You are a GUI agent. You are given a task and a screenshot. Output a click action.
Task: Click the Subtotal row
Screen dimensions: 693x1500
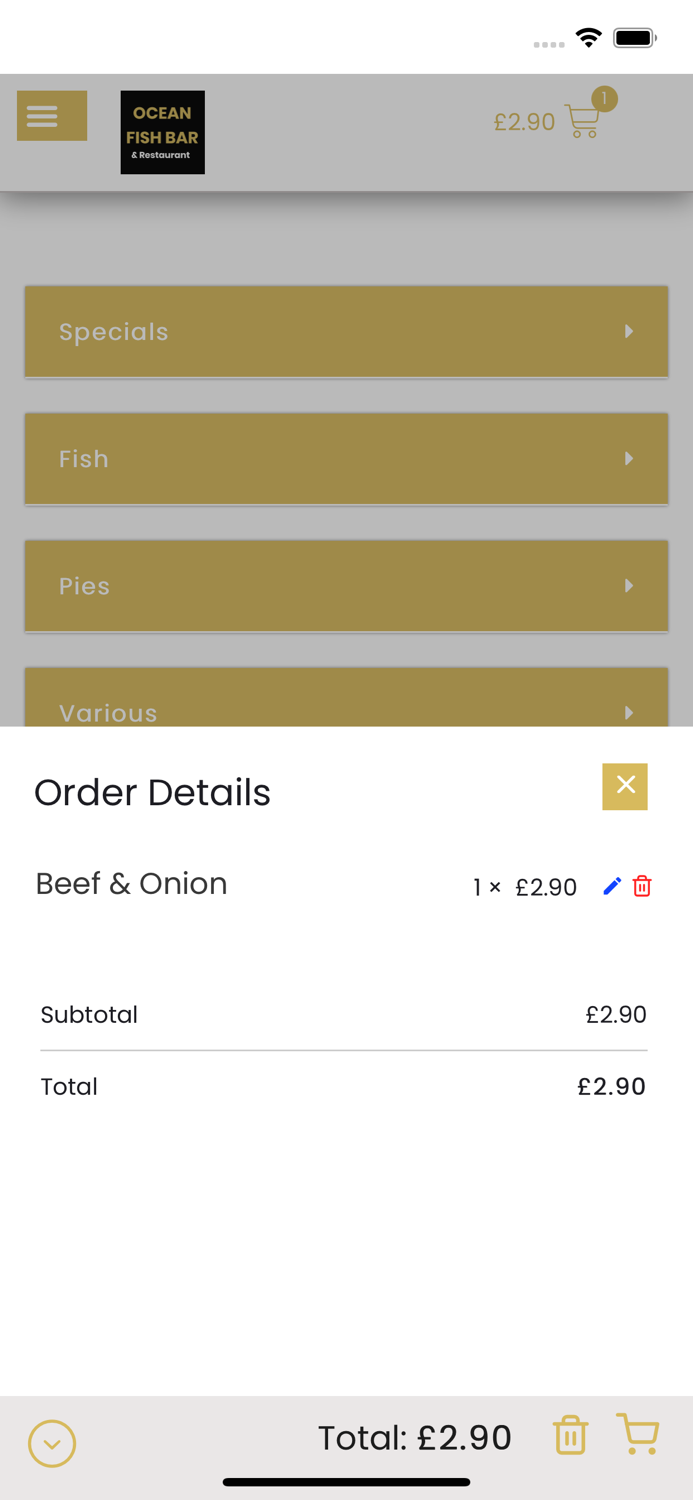coord(89,1015)
